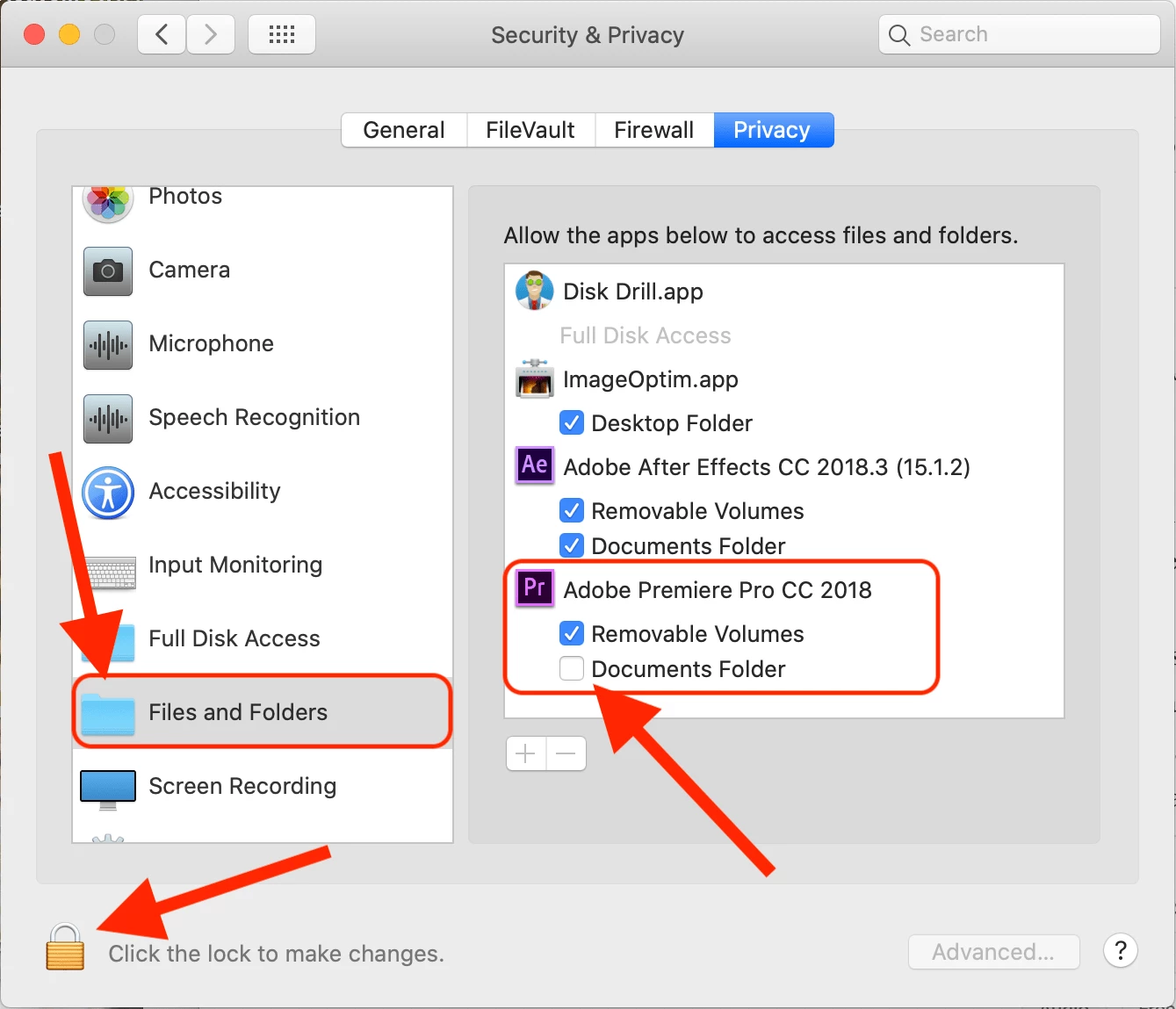The width and height of the screenshot is (1176, 1009).
Task: Select Microphone label in list
Action: [x=212, y=343]
